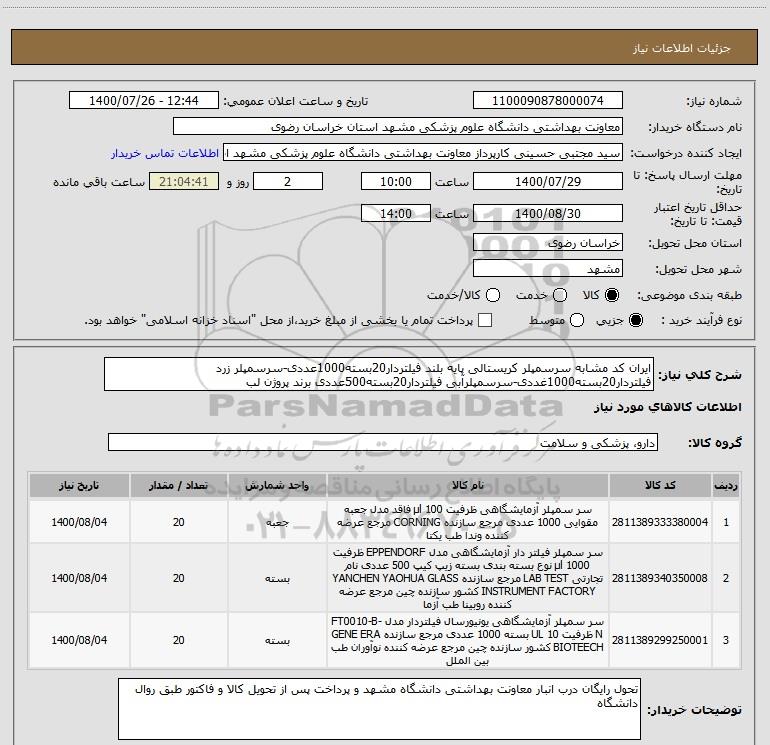Click the deadline time field 10:00

(x=396, y=181)
